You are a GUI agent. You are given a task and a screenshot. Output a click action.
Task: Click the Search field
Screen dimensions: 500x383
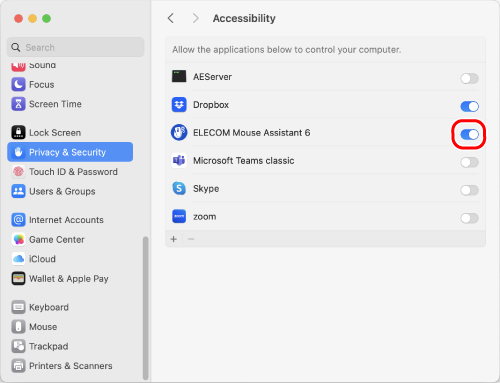(x=76, y=47)
